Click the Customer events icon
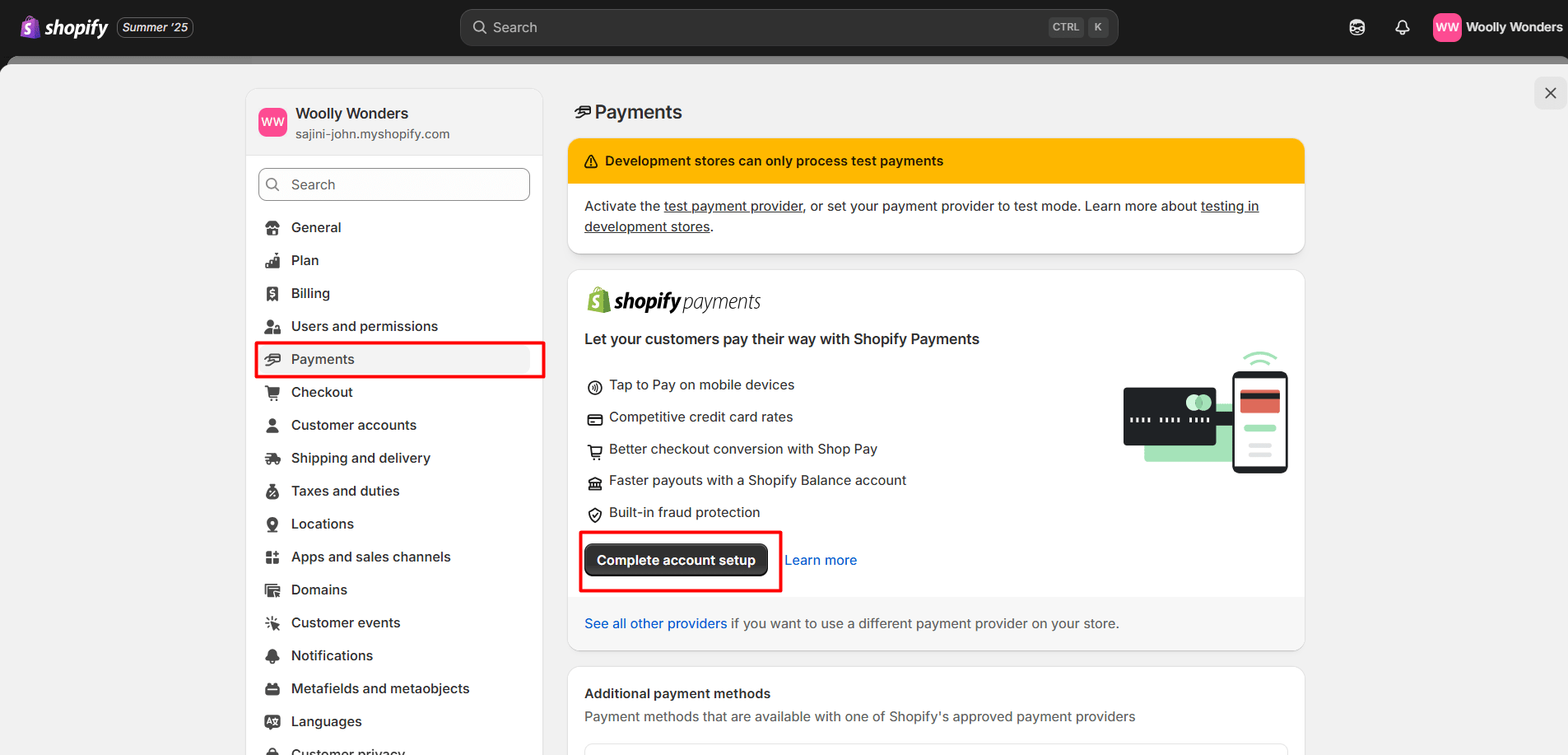This screenshot has height=755, width=1568. [272, 623]
